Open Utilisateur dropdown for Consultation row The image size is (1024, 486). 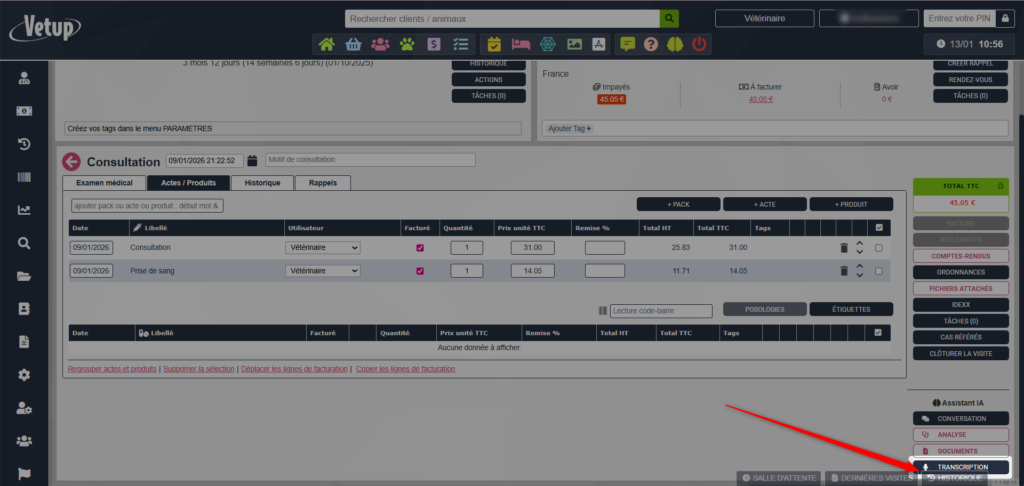[323, 247]
